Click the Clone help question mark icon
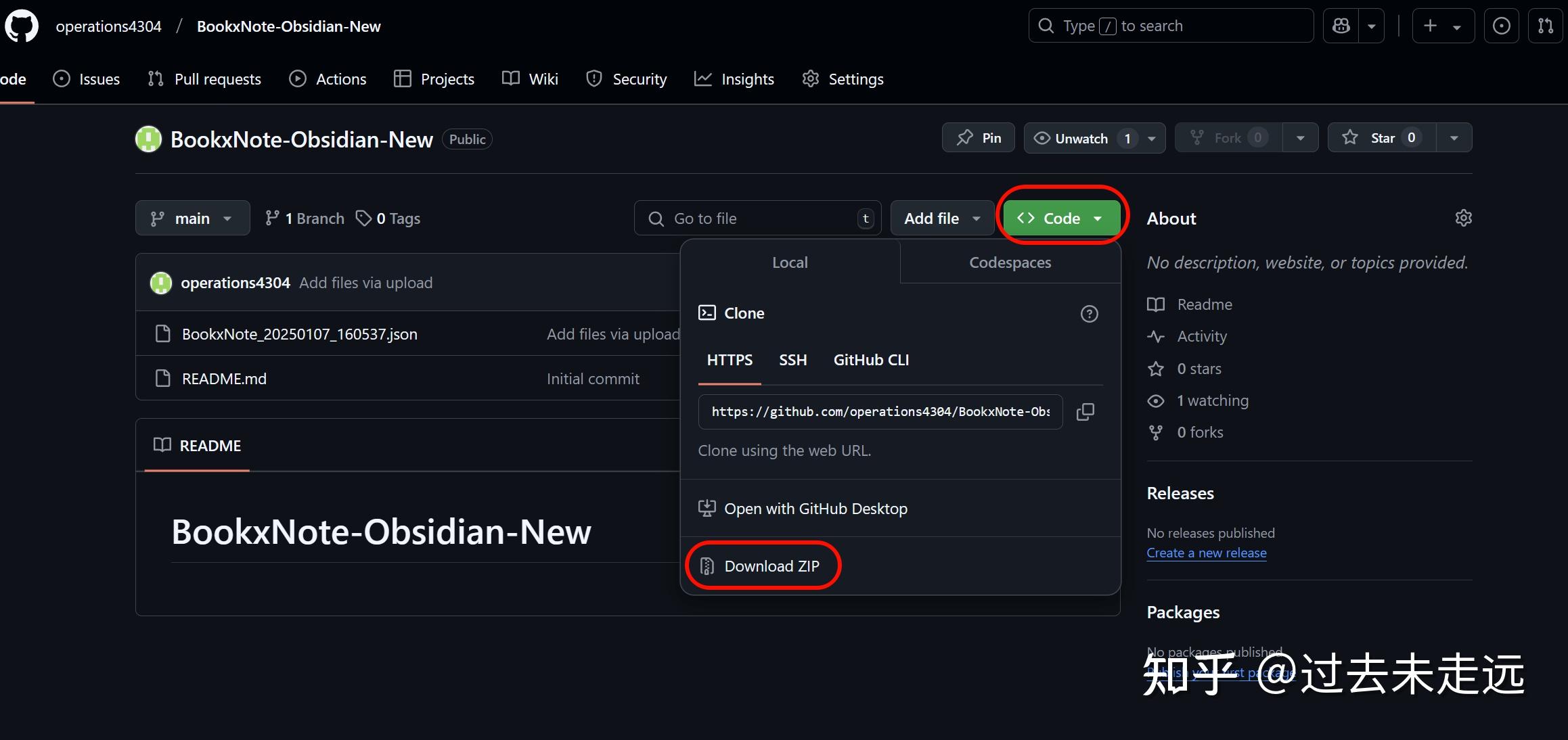The image size is (1568, 740). [1089, 314]
